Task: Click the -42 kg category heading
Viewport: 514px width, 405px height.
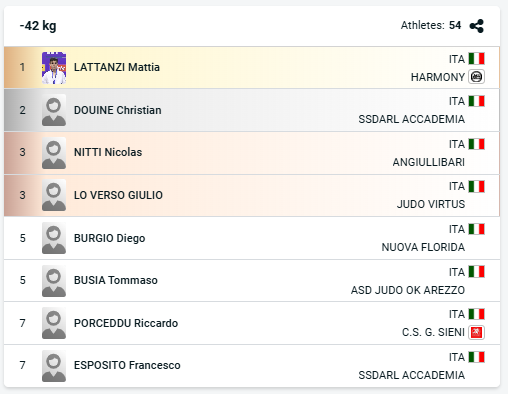Action: (38, 26)
